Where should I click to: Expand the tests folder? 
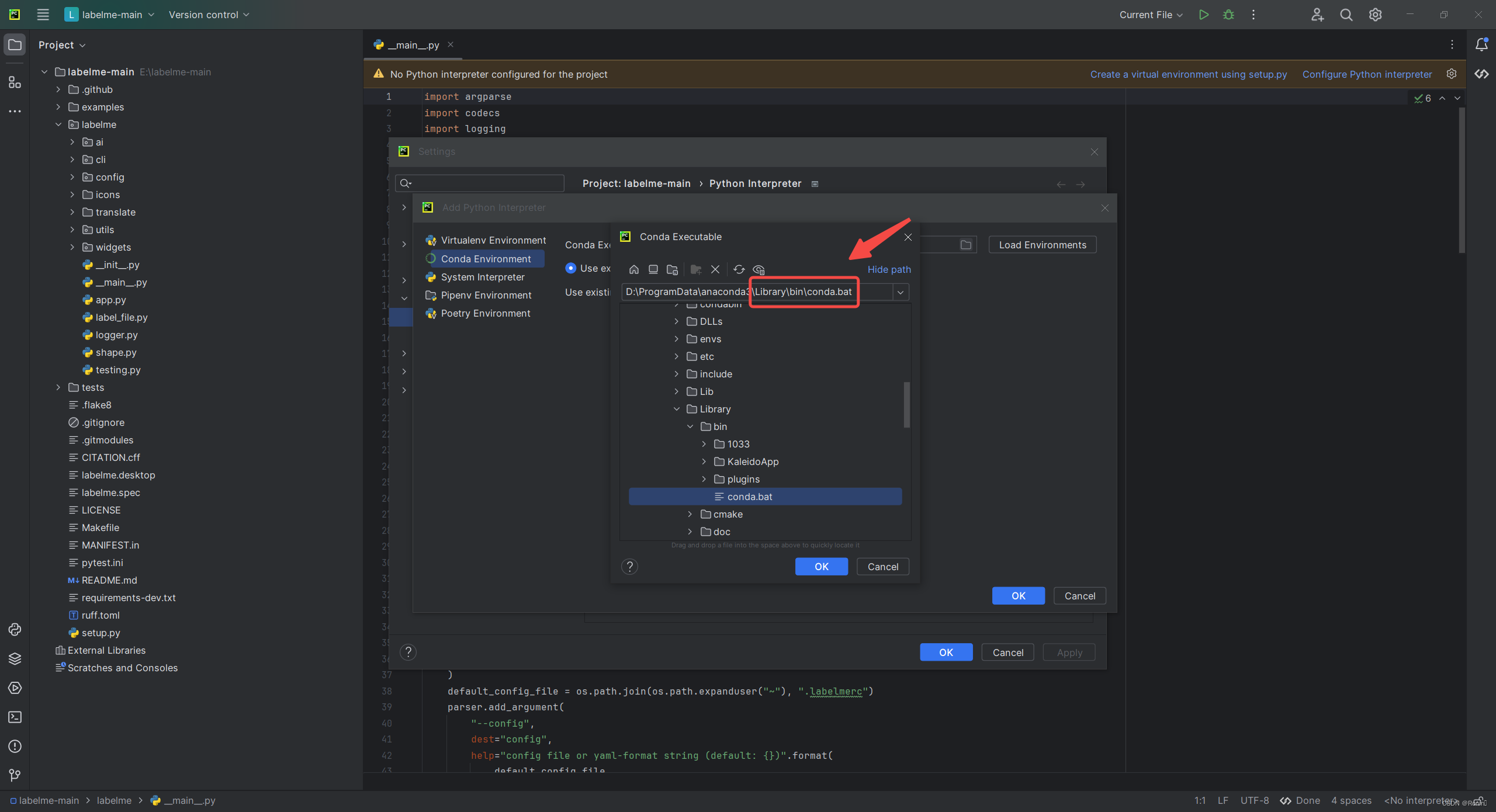tap(58, 387)
